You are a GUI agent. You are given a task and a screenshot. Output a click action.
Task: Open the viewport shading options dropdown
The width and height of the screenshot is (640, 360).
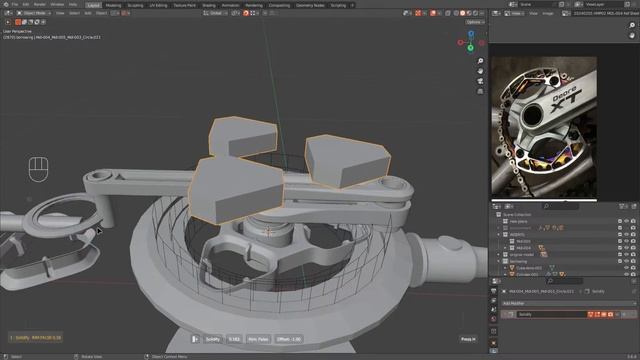click(482, 13)
